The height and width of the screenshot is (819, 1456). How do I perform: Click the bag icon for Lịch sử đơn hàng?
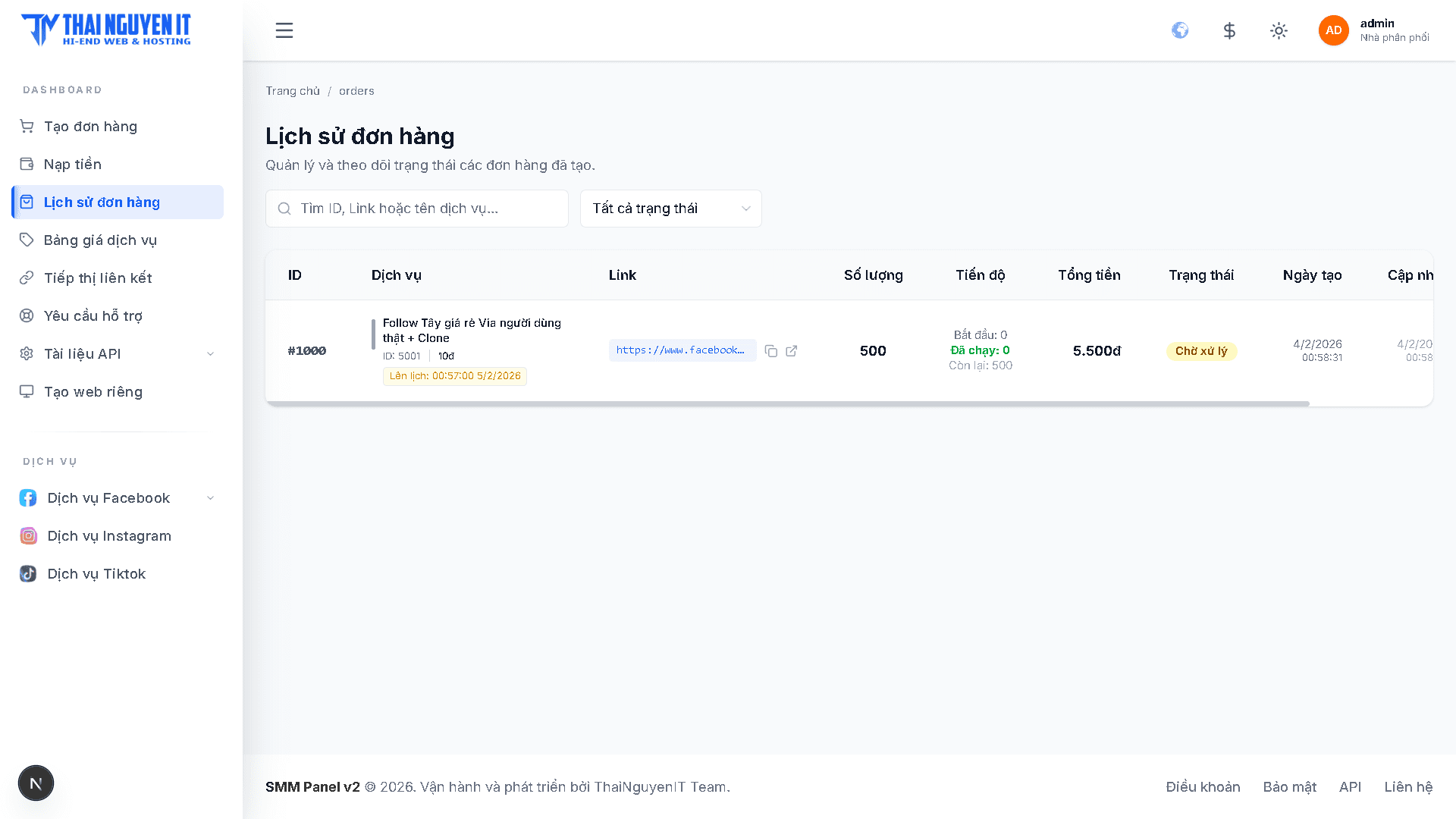click(x=27, y=202)
